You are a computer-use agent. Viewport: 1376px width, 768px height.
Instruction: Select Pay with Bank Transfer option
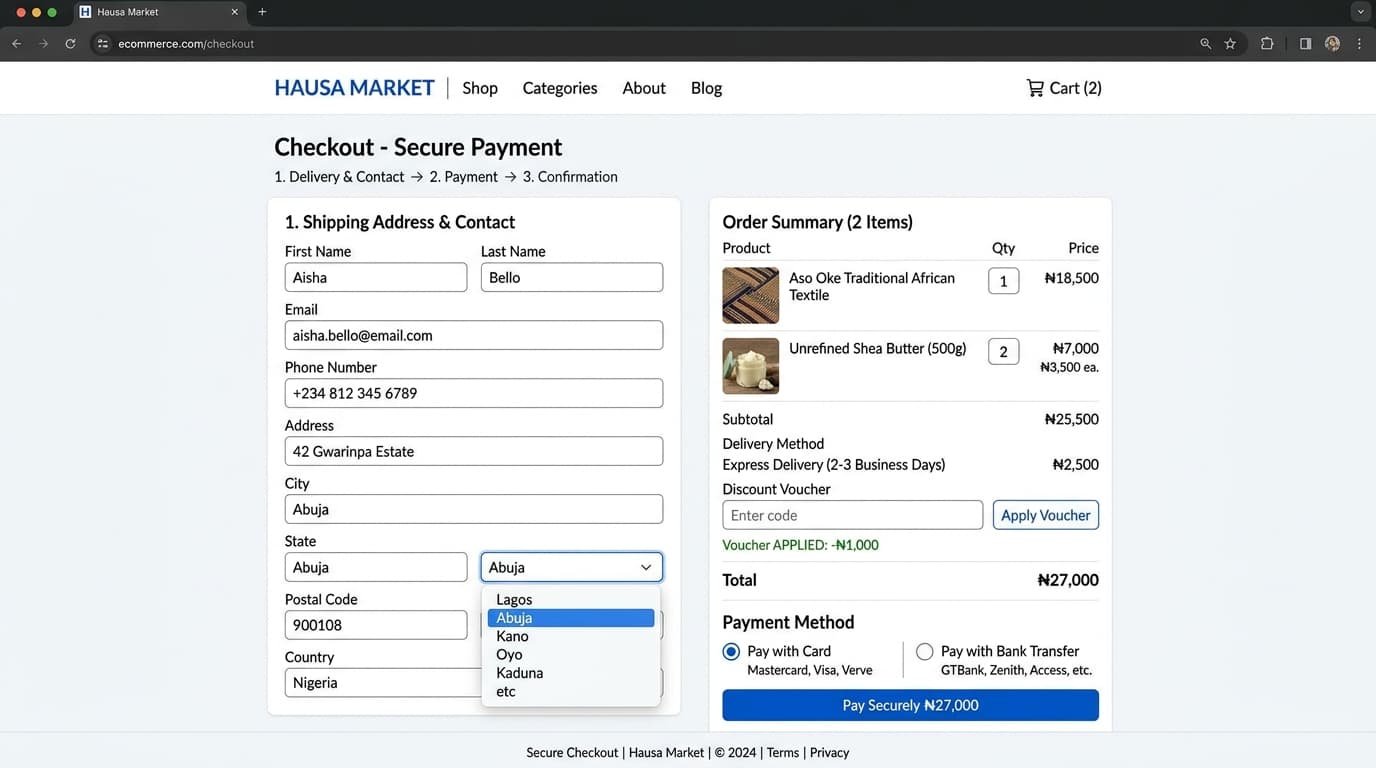[924, 652]
